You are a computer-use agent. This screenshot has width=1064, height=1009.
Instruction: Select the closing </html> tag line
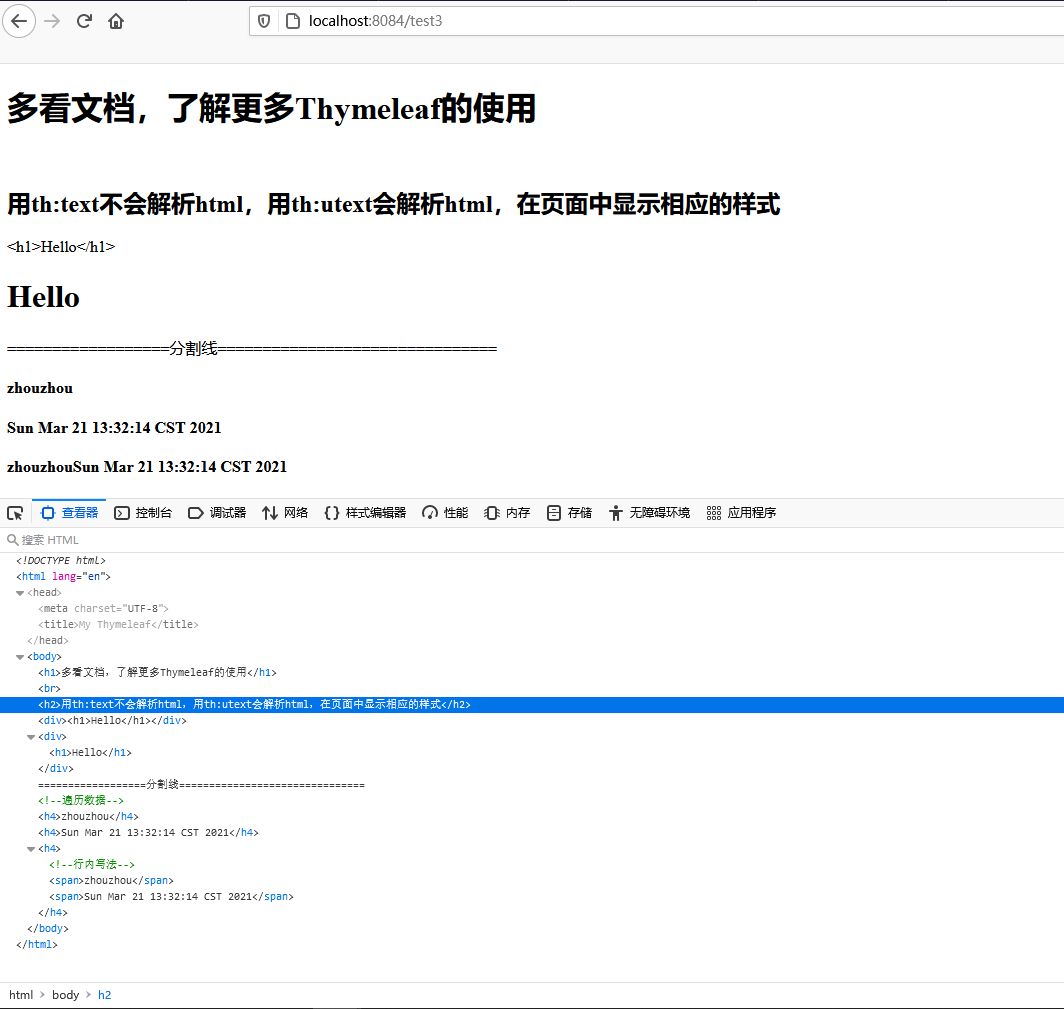click(37, 945)
